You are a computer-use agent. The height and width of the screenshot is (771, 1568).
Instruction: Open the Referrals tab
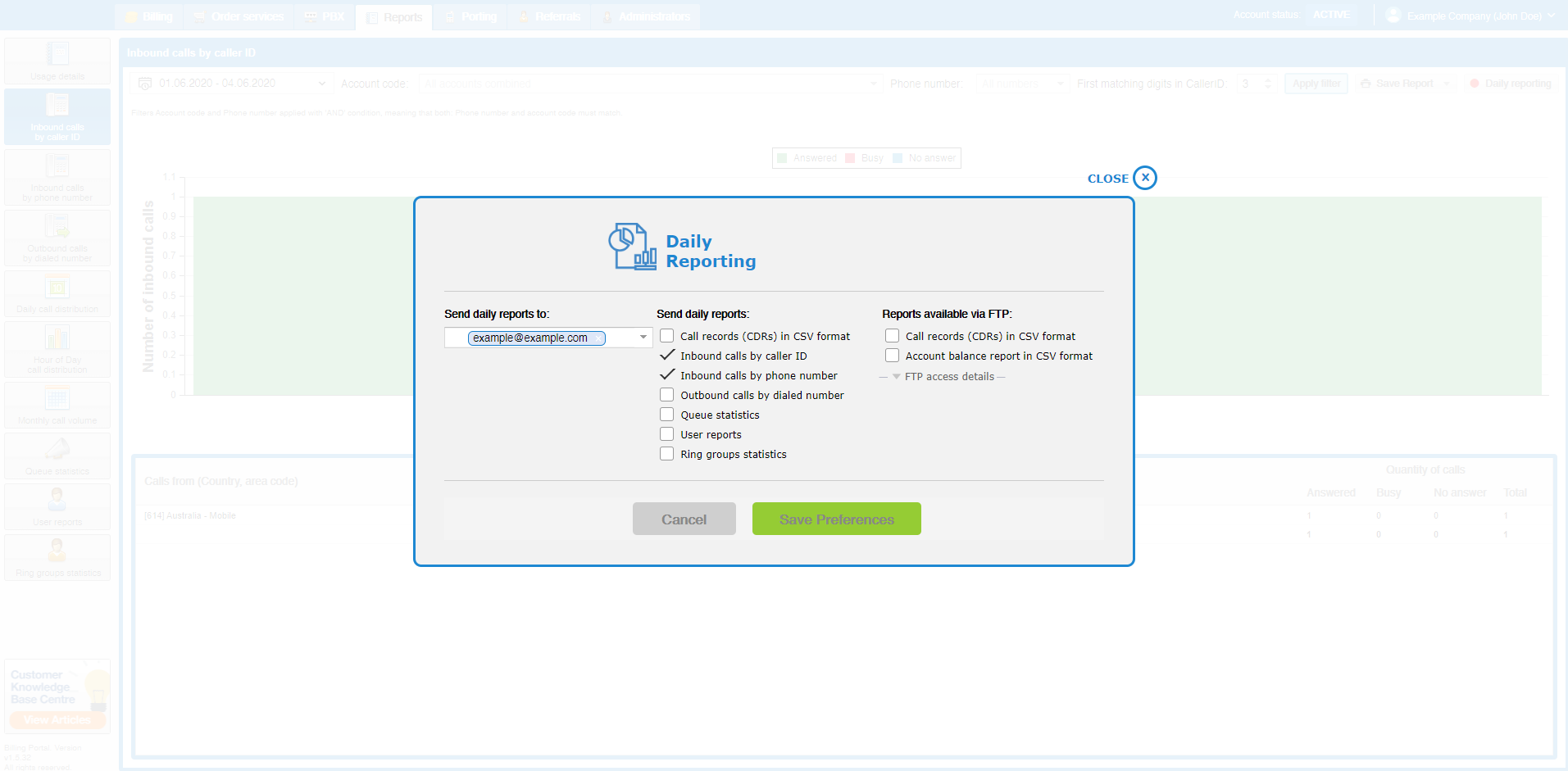pos(549,16)
